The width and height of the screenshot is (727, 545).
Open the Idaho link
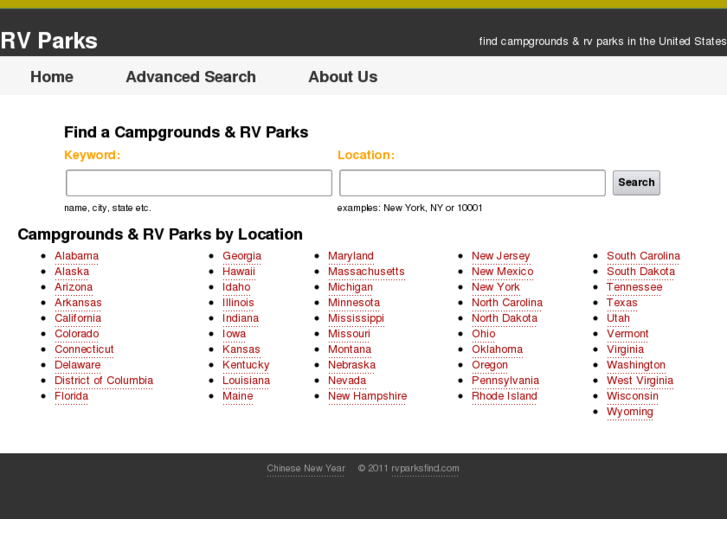click(236, 287)
